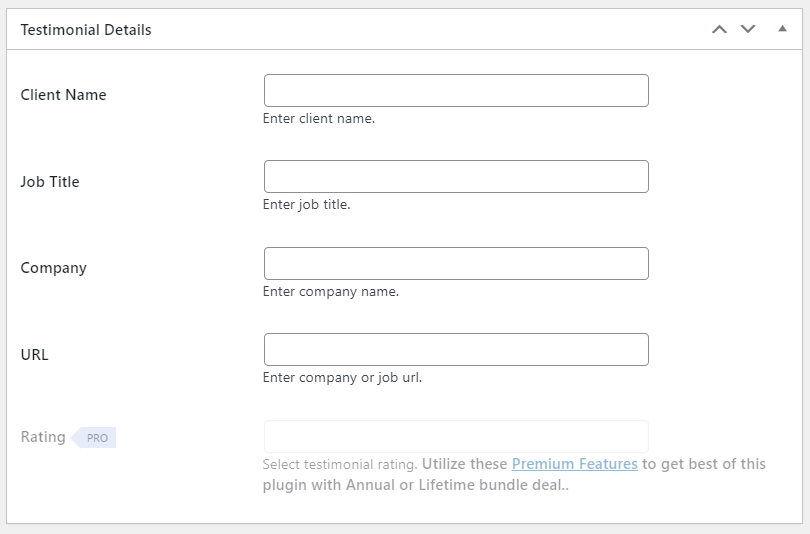
Task: Click the Client Name label
Action: (x=64, y=95)
